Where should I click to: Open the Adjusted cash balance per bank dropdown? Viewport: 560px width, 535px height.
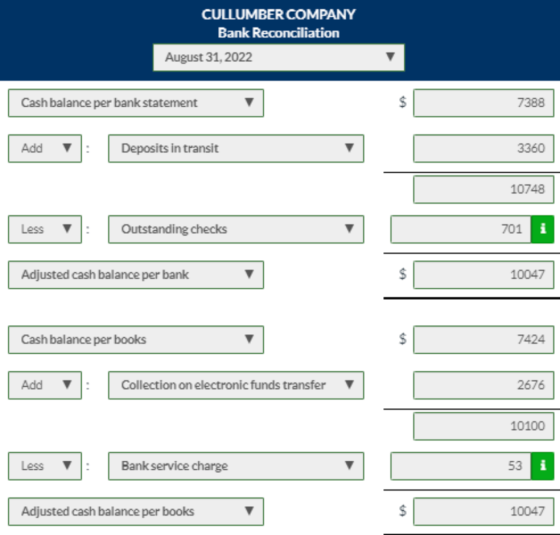coord(136,275)
